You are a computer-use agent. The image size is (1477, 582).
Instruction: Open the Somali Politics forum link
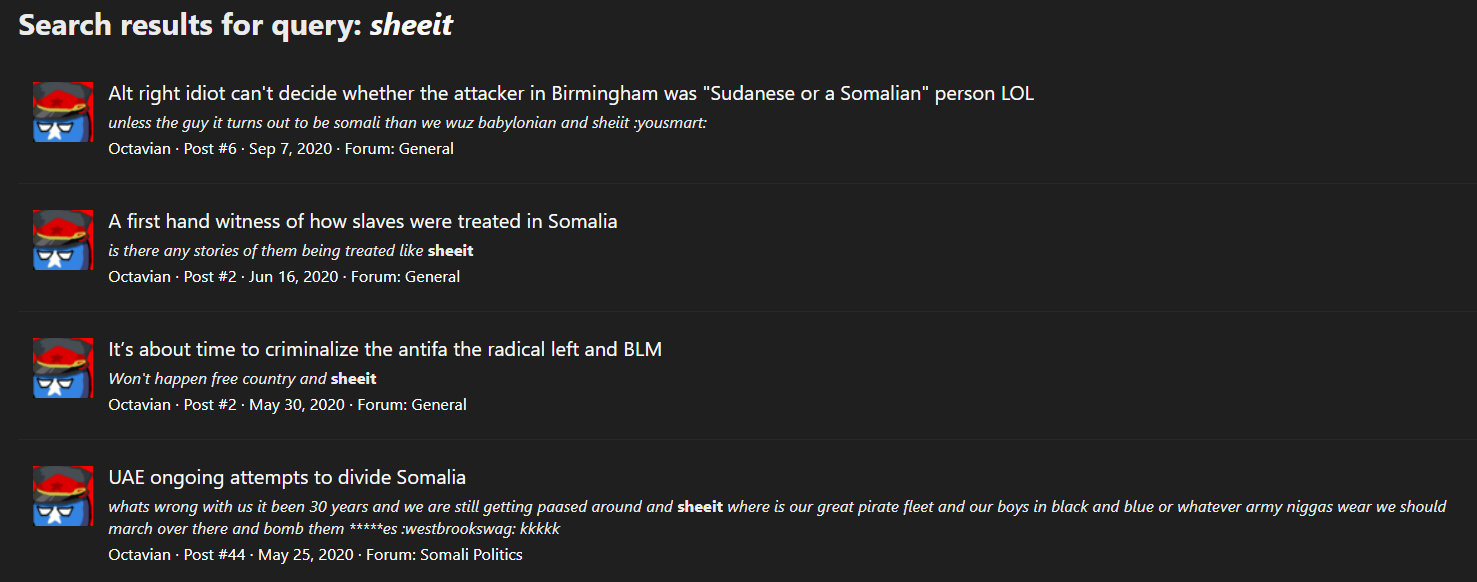coord(471,555)
